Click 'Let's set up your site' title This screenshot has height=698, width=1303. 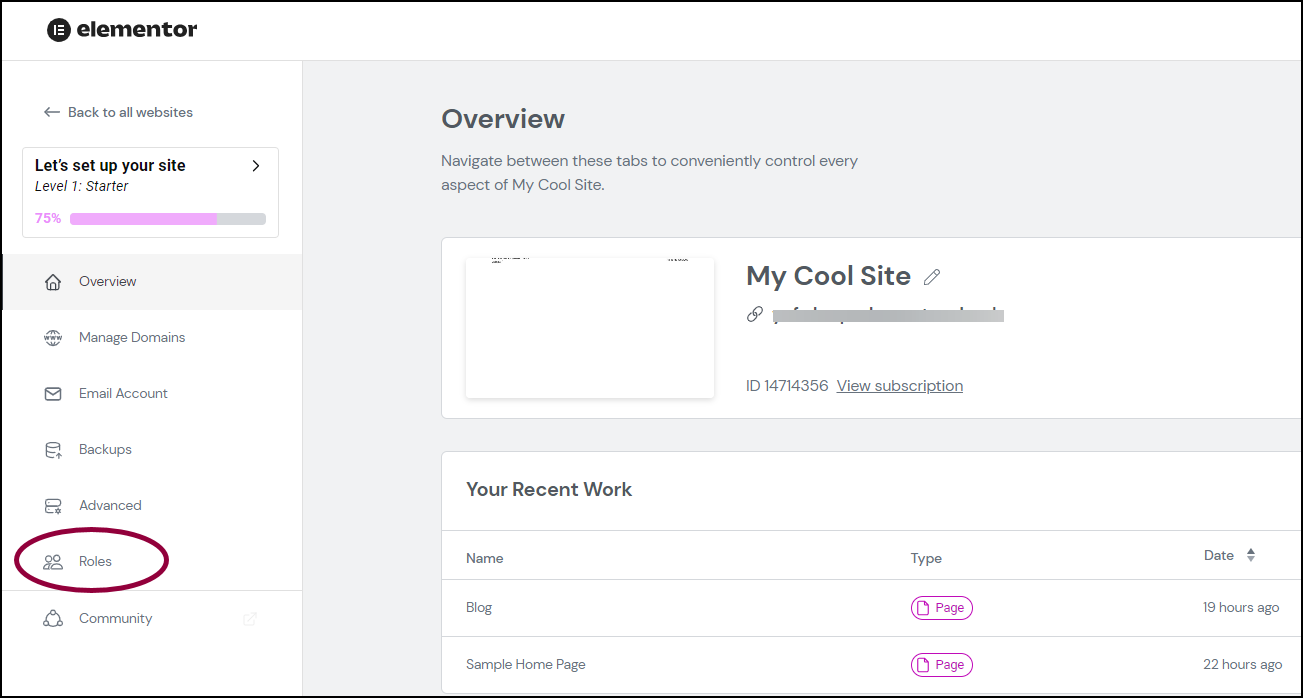tap(110, 166)
